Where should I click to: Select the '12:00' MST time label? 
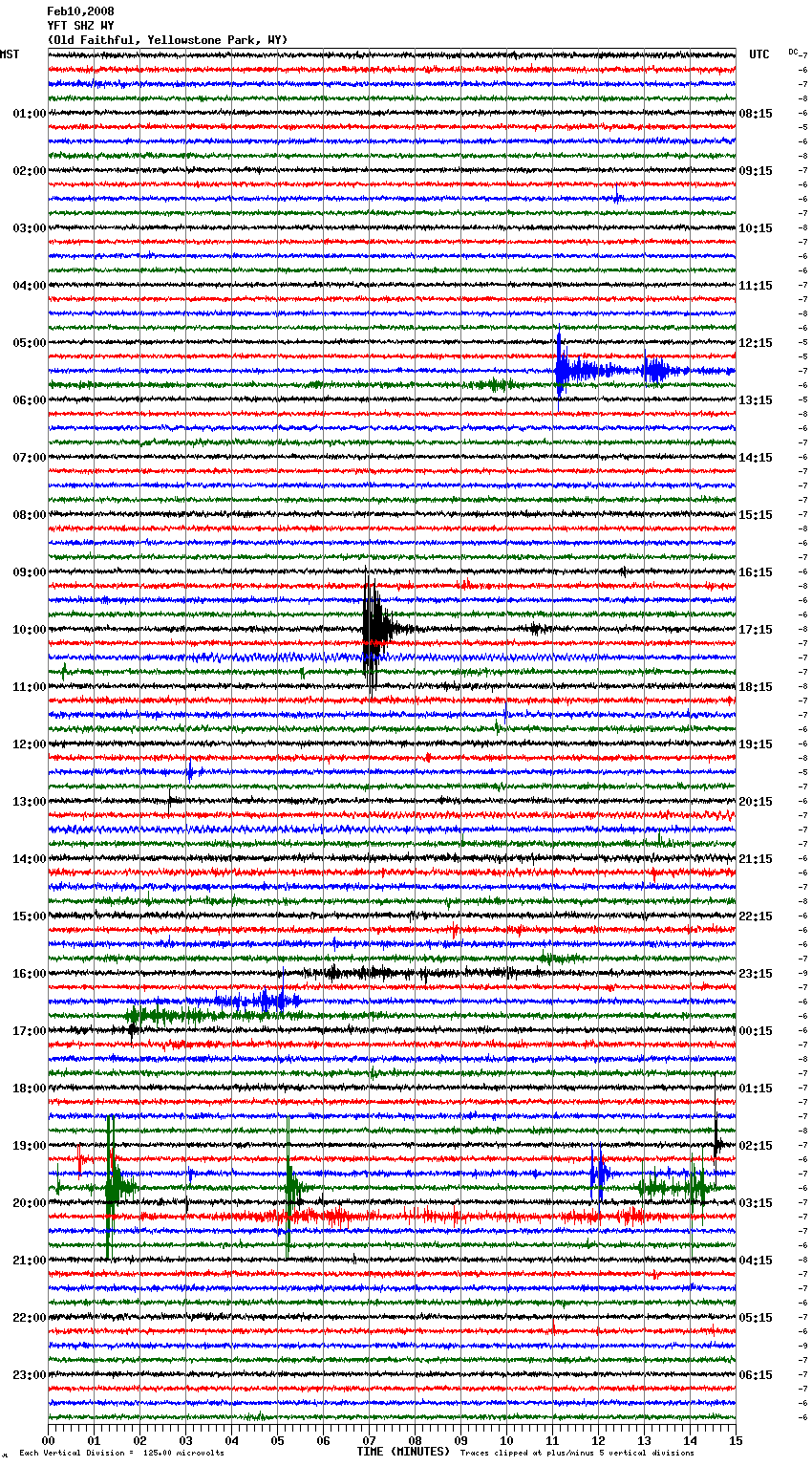[30, 744]
